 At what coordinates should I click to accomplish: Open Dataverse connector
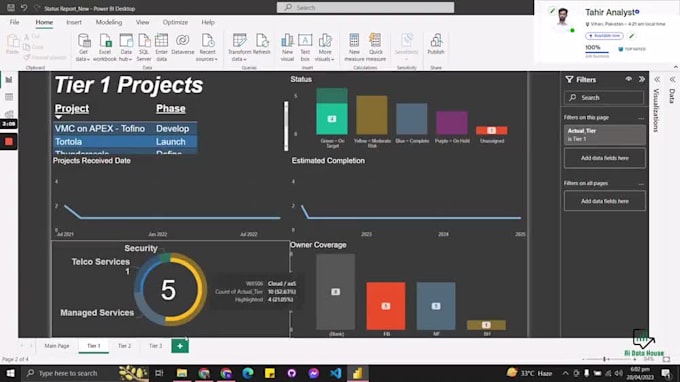click(x=183, y=44)
